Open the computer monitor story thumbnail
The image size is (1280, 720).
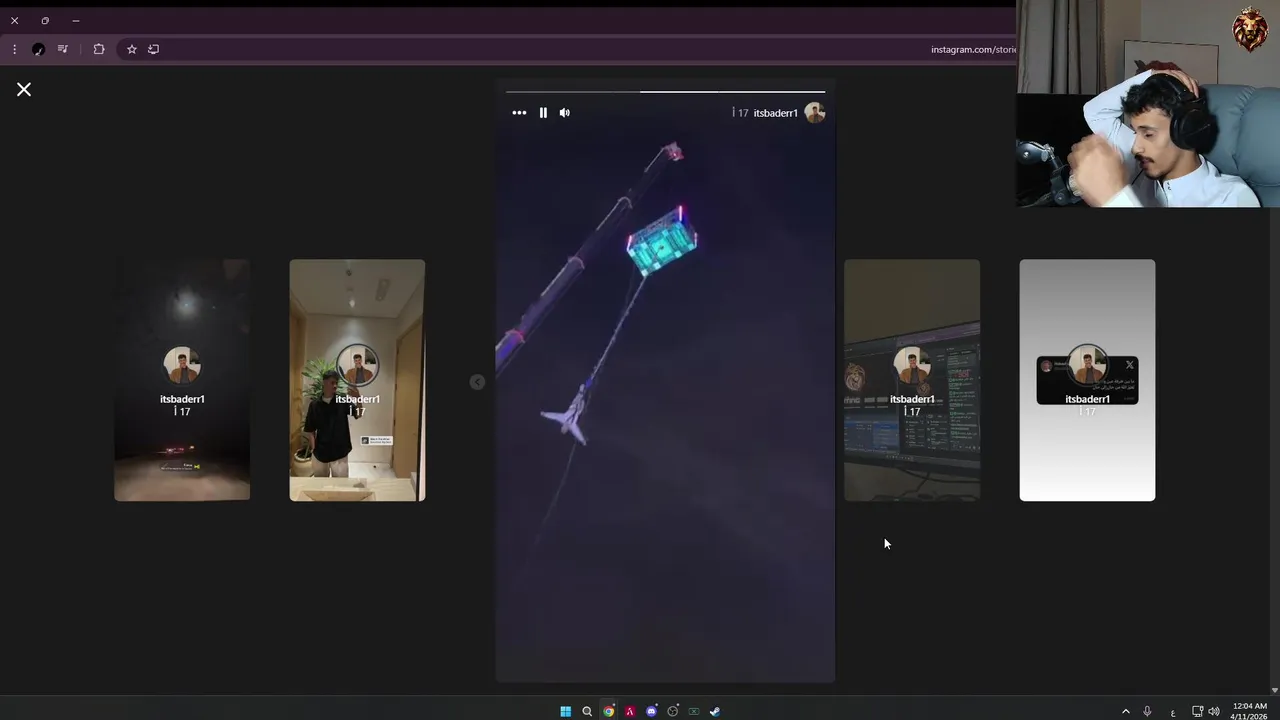[912, 380]
